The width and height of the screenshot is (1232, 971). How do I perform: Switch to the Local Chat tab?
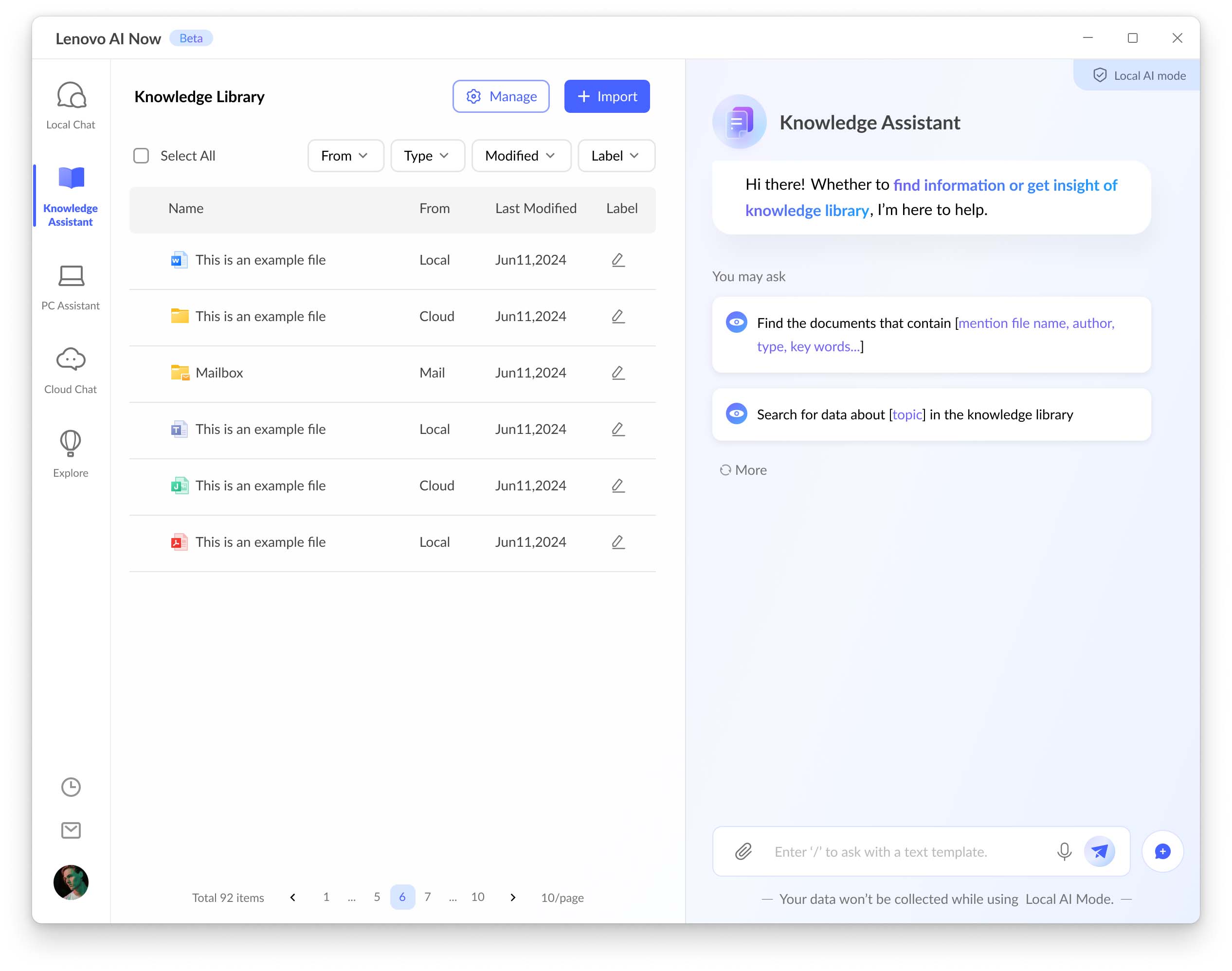pyautogui.click(x=71, y=106)
